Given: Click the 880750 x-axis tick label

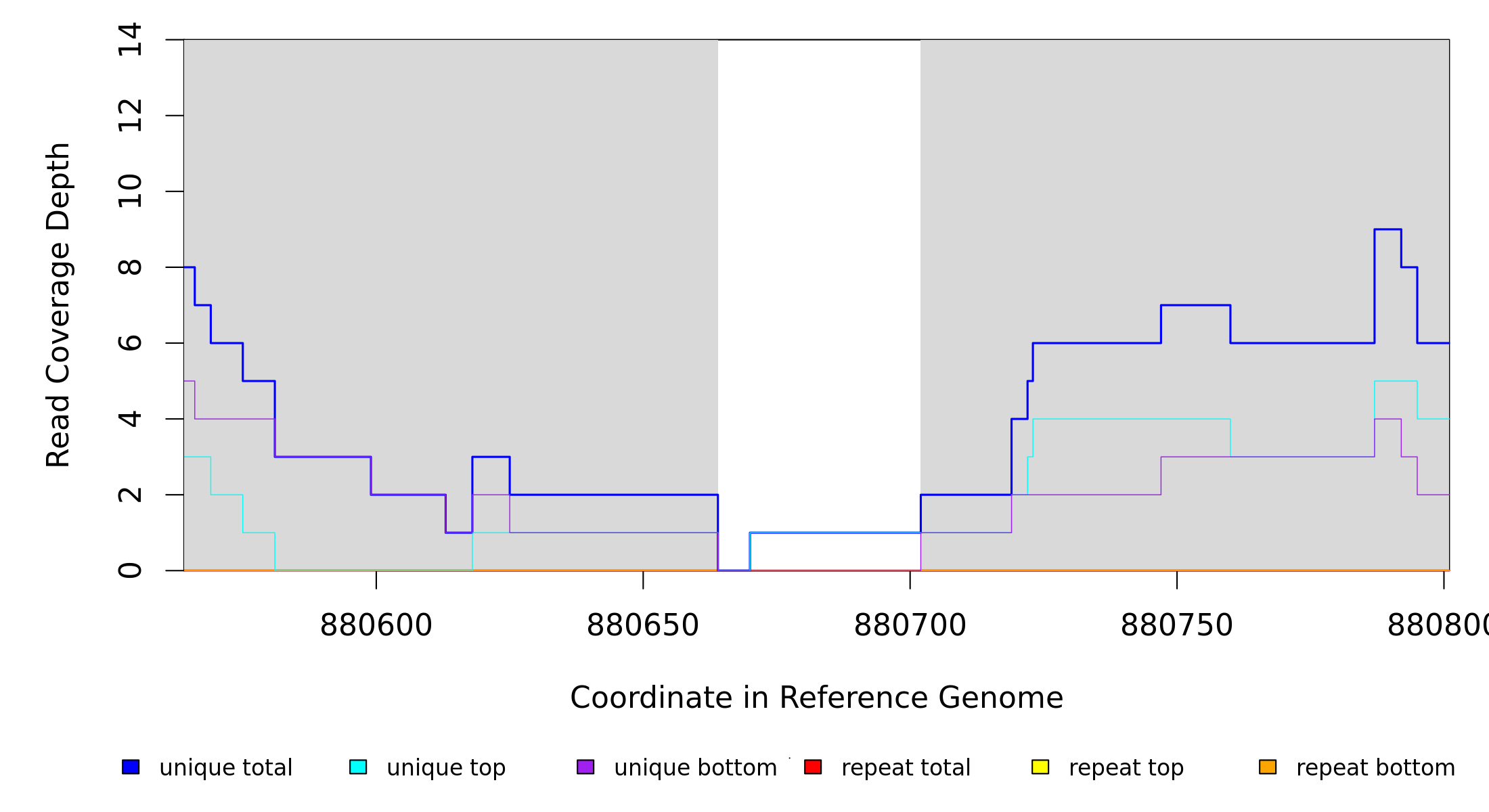Looking at the screenshot, I should pyautogui.click(x=1176, y=625).
